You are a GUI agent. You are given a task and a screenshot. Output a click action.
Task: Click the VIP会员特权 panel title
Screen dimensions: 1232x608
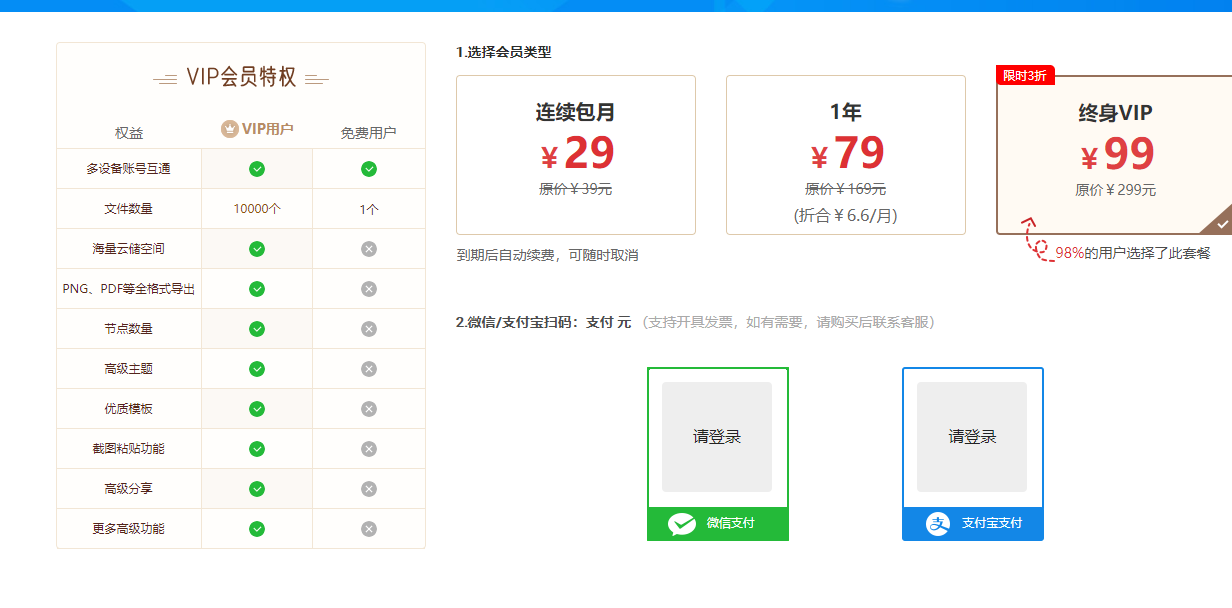coord(241,78)
